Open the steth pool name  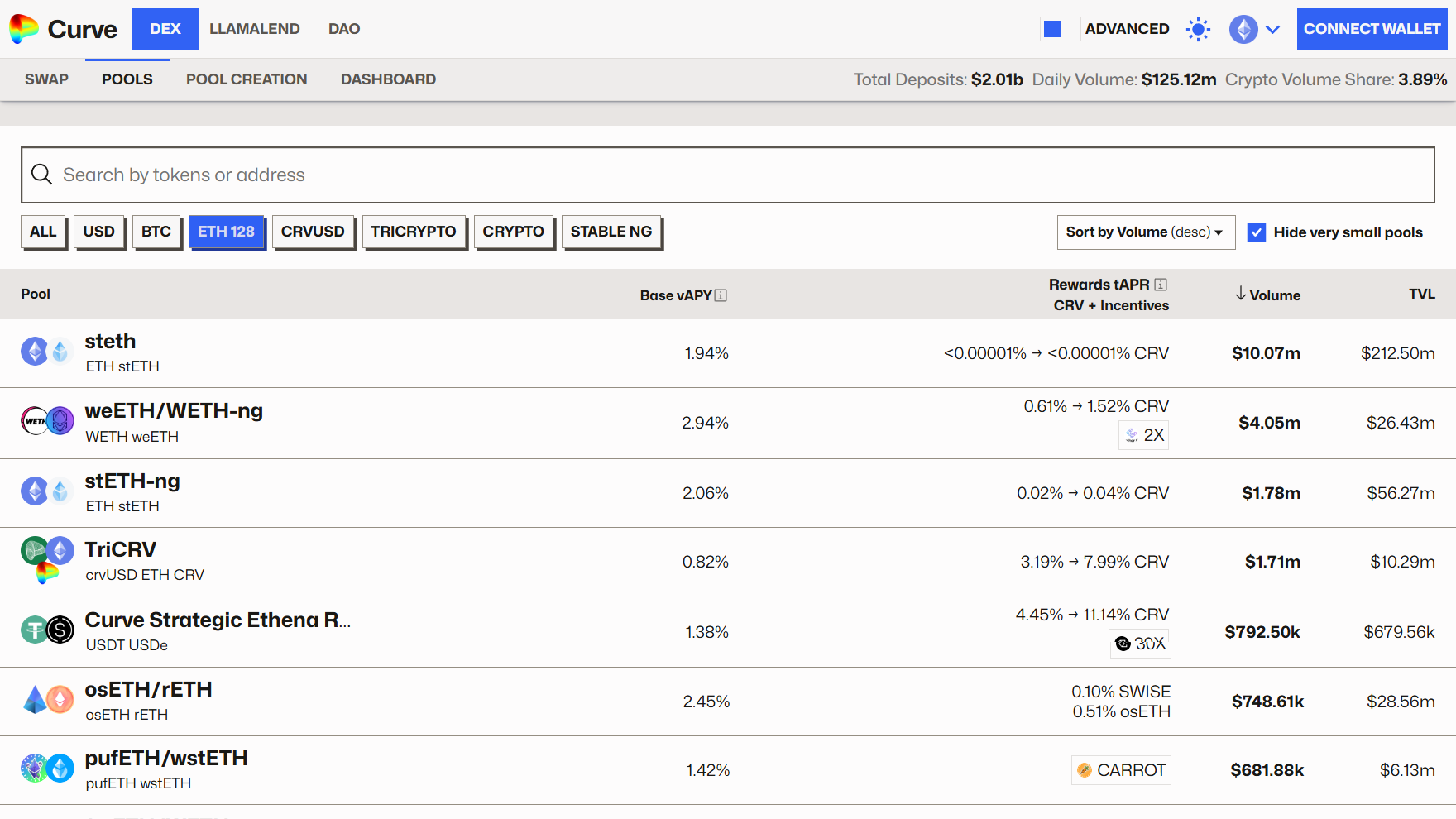(x=110, y=341)
